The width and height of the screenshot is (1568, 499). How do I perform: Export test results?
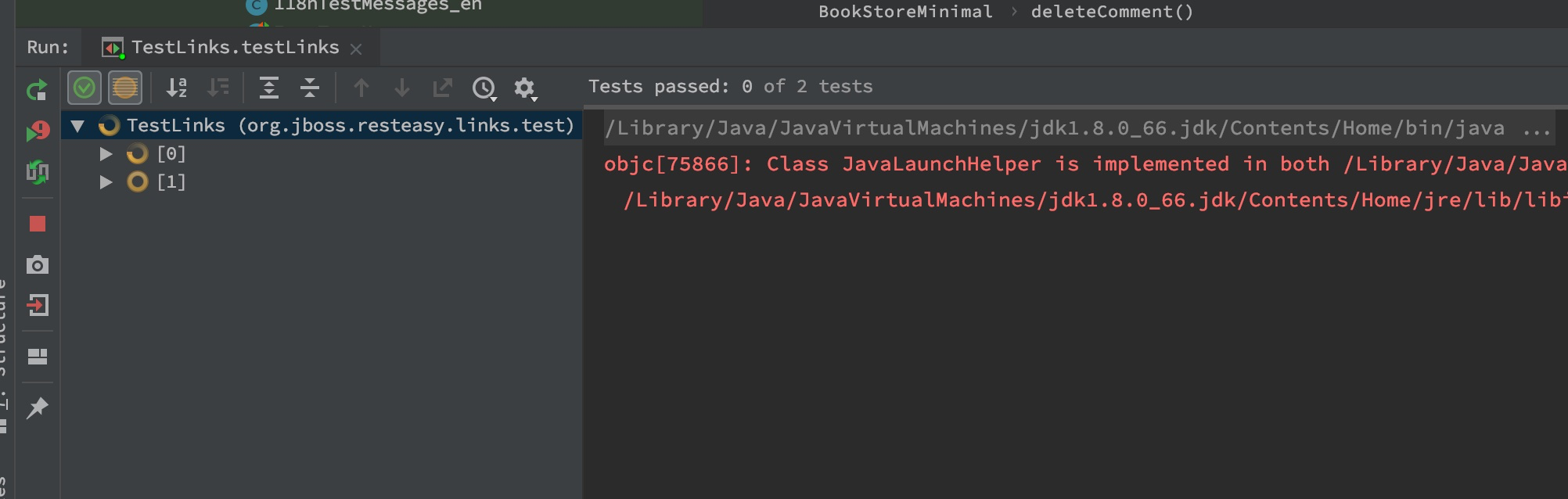(443, 88)
